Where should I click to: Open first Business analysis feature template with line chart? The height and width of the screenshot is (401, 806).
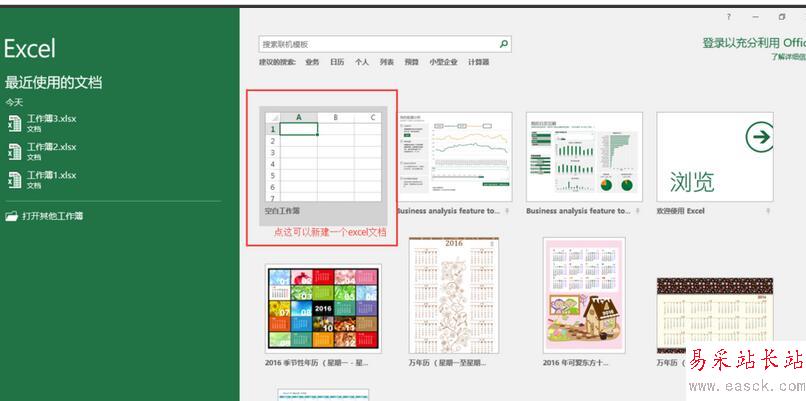click(455, 157)
